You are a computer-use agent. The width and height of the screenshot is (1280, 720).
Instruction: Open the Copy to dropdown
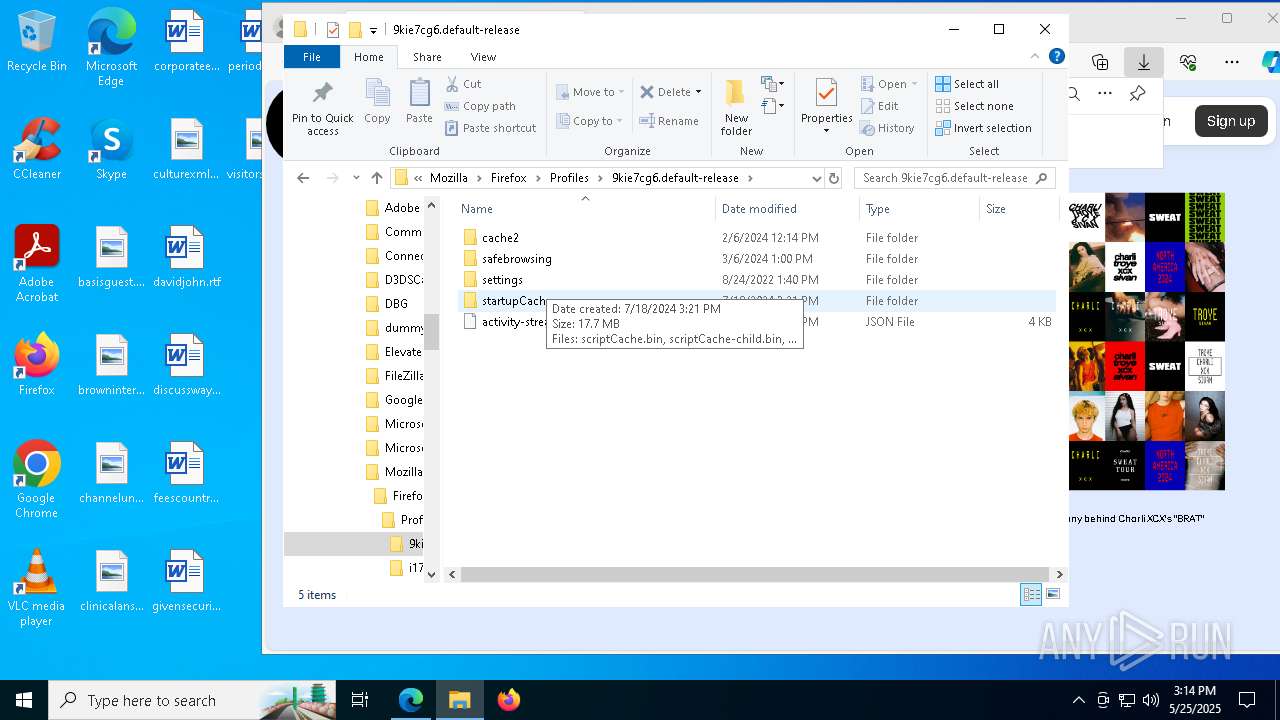point(590,121)
